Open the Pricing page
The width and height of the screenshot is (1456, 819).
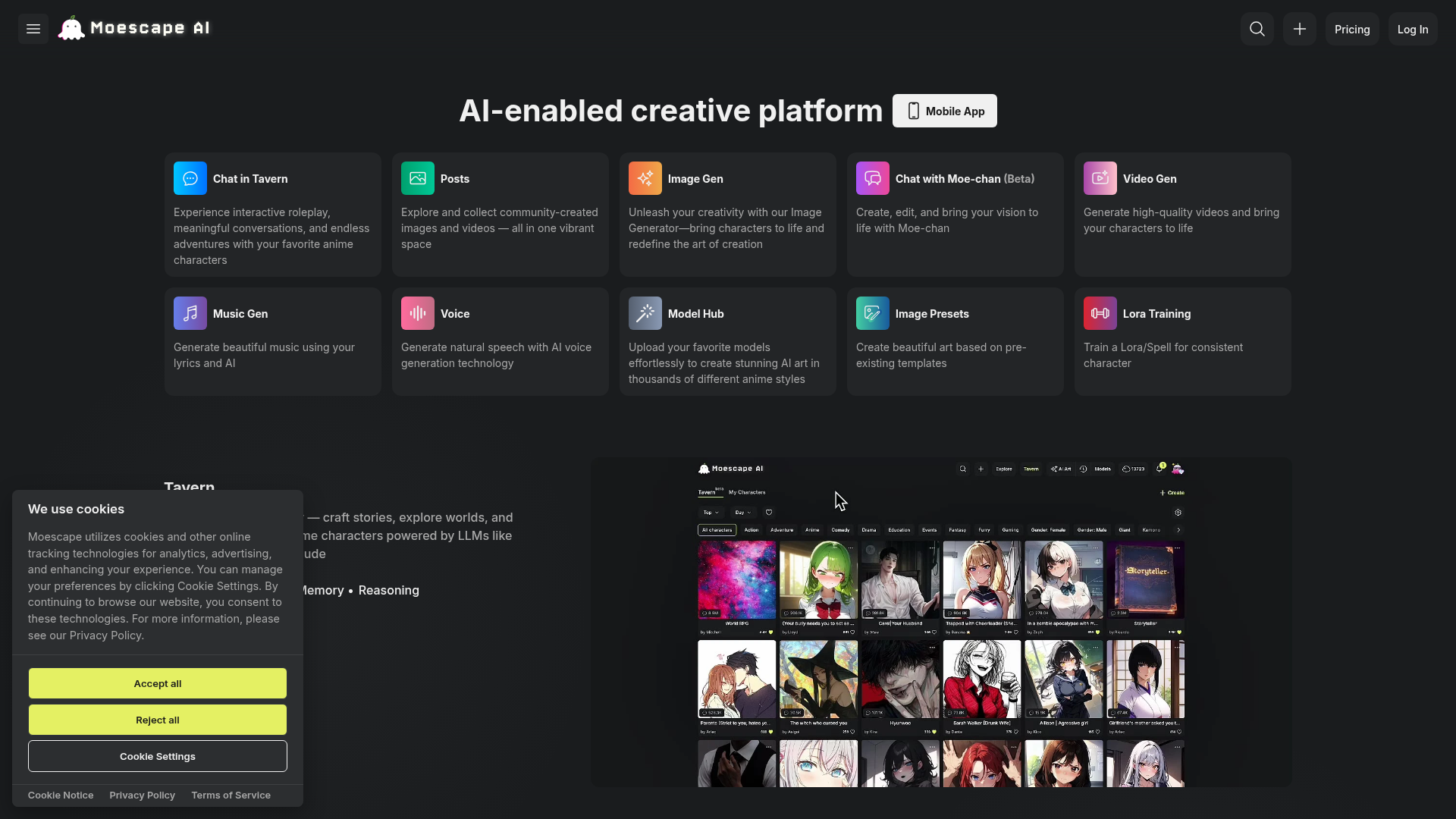coord(1352,29)
